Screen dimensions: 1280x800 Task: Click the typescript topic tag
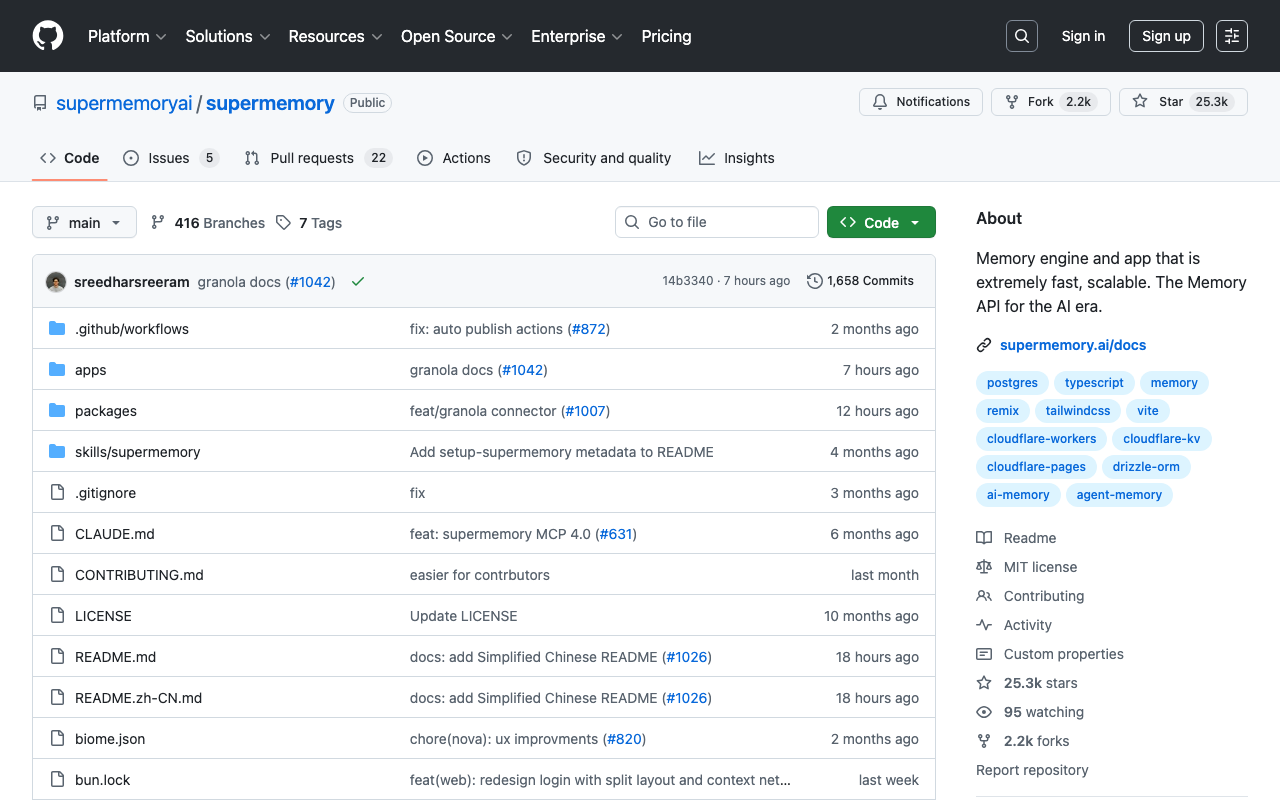click(1094, 383)
